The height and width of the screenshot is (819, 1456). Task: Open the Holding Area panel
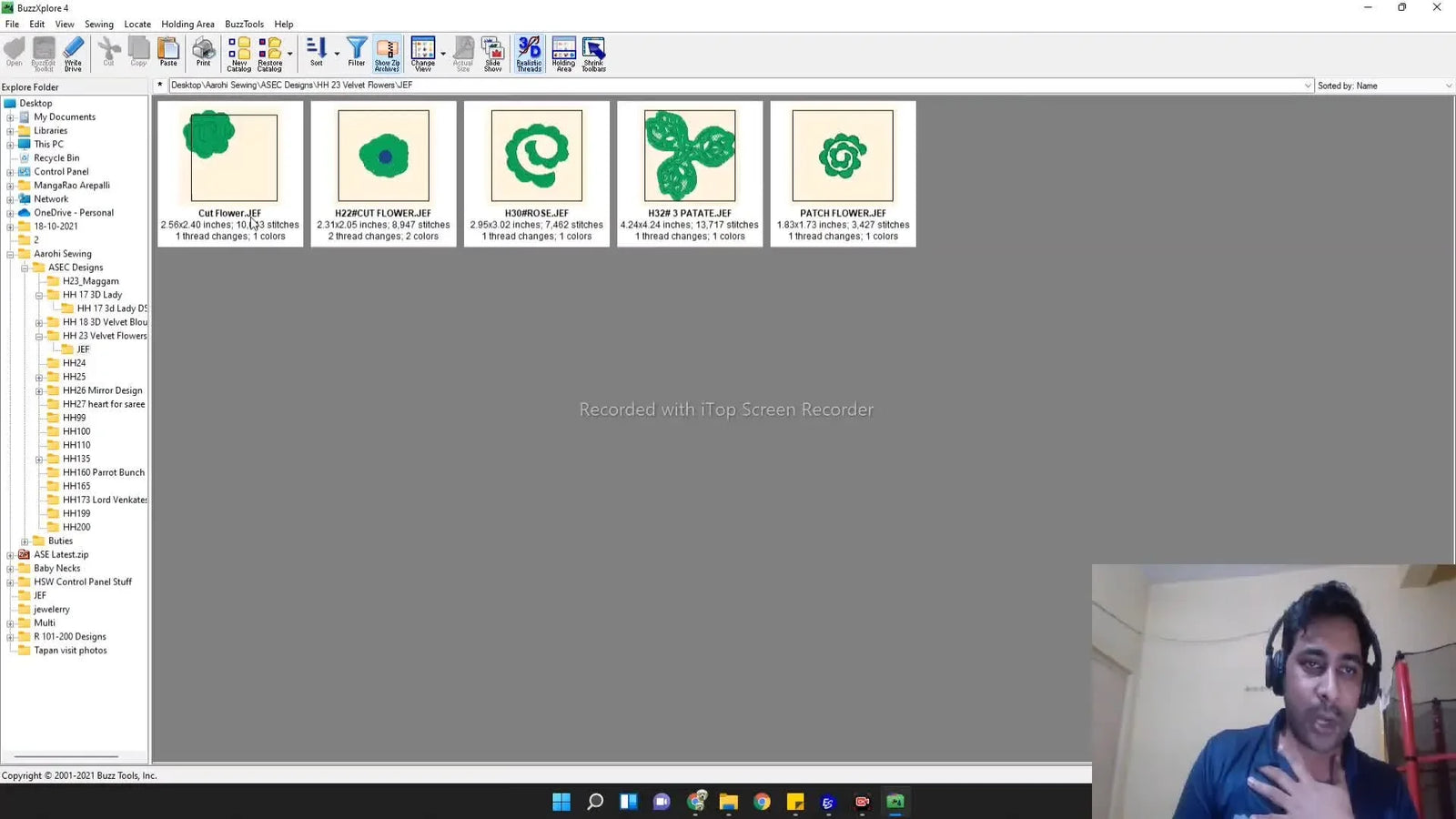pyautogui.click(x=563, y=52)
